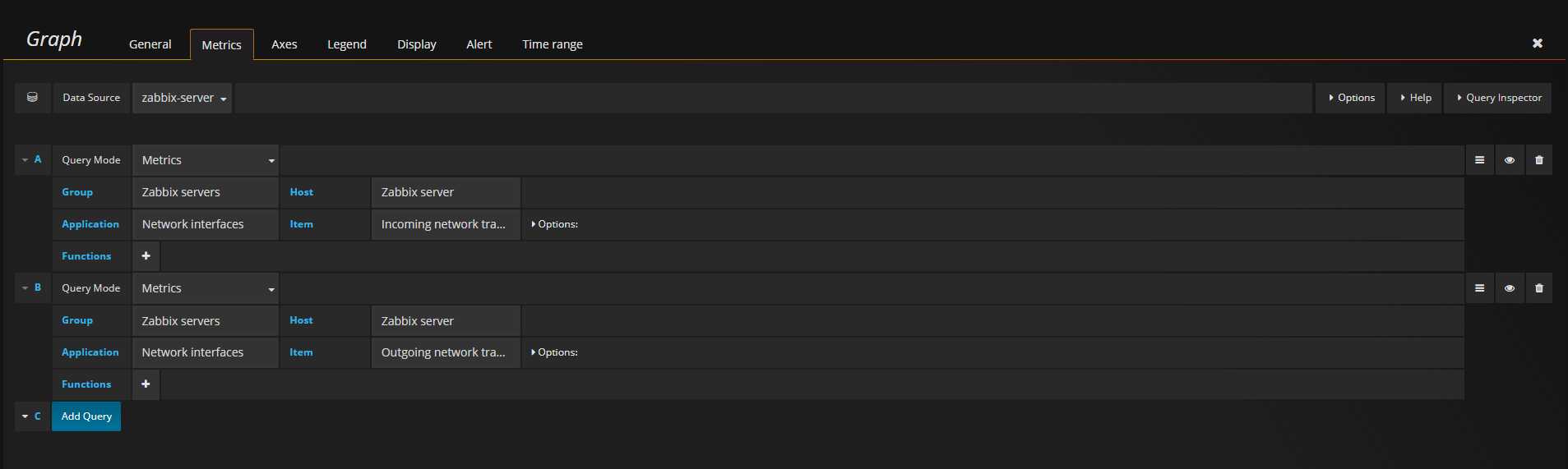Go to the Display tab
The width and height of the screenshot is (1568, 469).
point(417,44)
